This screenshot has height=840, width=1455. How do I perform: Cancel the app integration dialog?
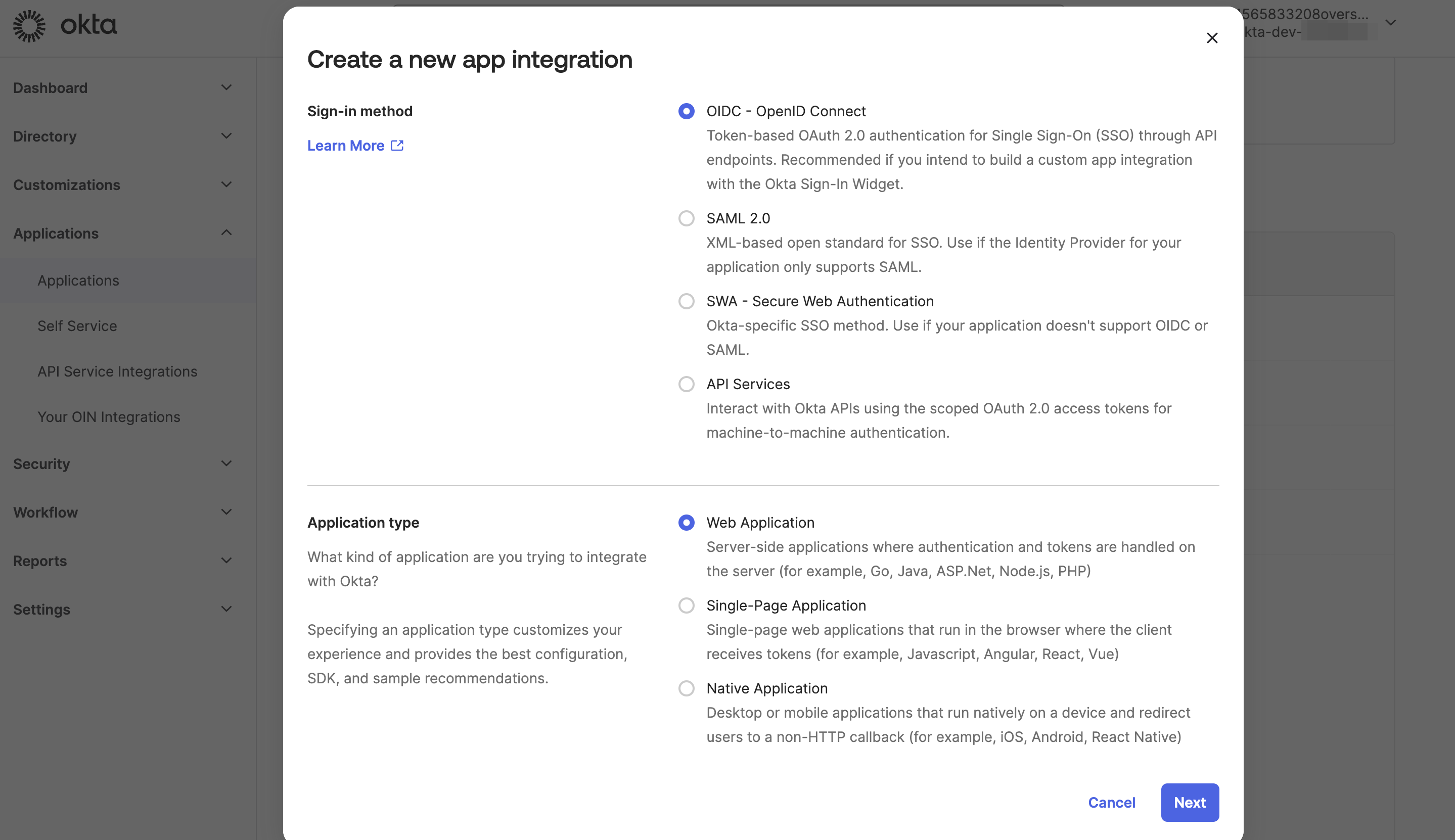click(1111, 803)
